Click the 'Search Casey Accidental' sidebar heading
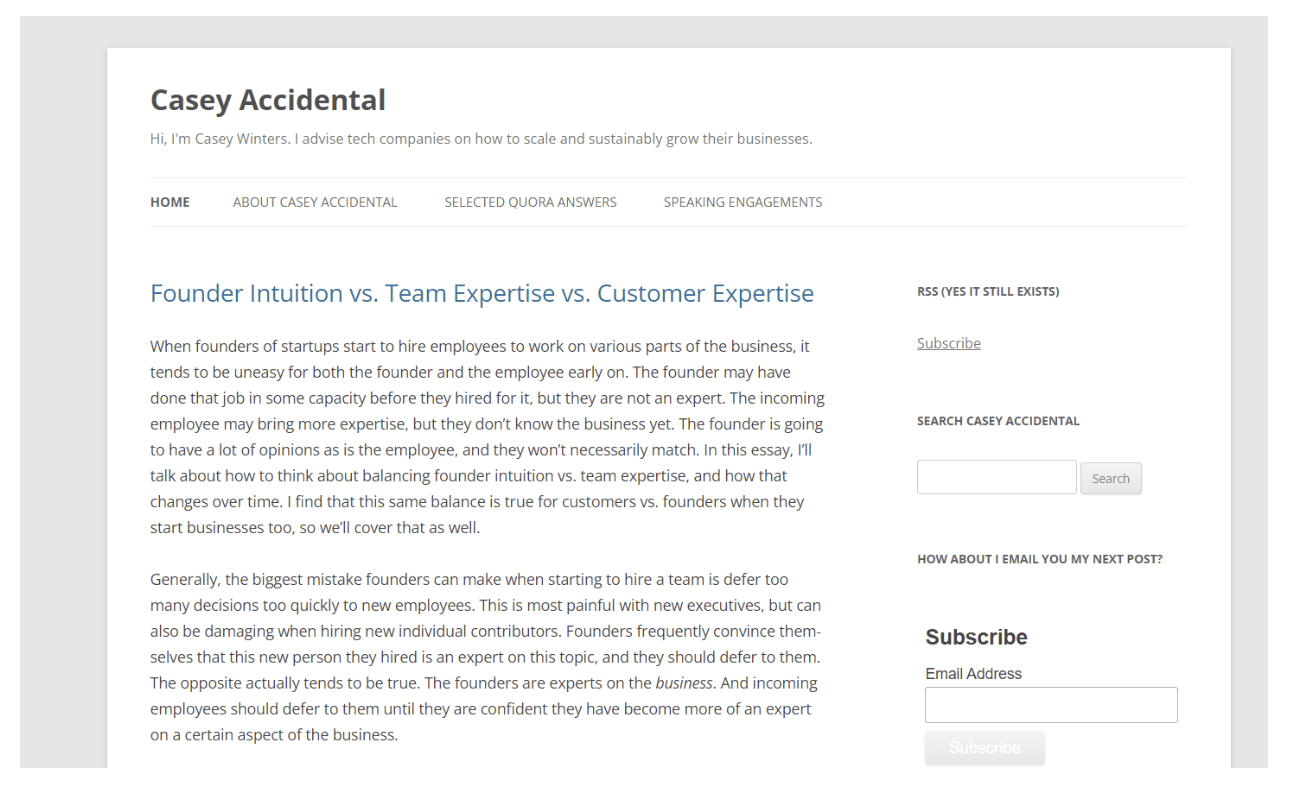1292x790 pixels. pyautogui.click(x=998, y=421)
